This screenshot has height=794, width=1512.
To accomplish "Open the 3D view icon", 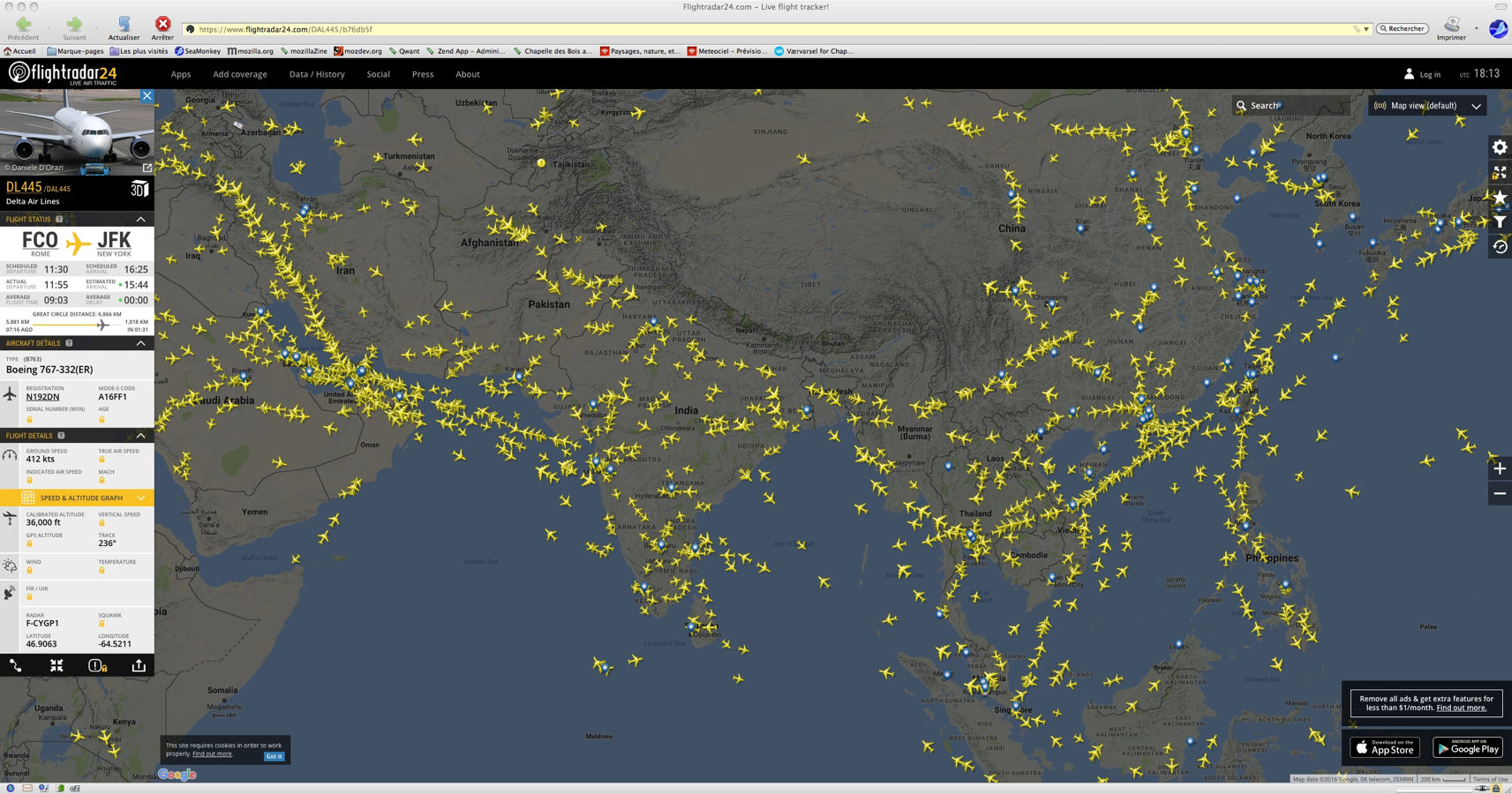I will (x=139, y=189).
